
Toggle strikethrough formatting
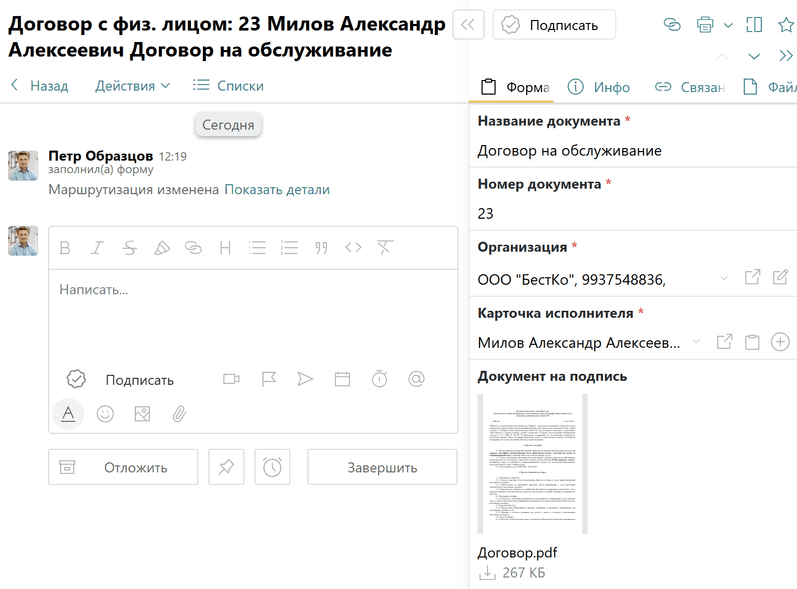point(129,248)
